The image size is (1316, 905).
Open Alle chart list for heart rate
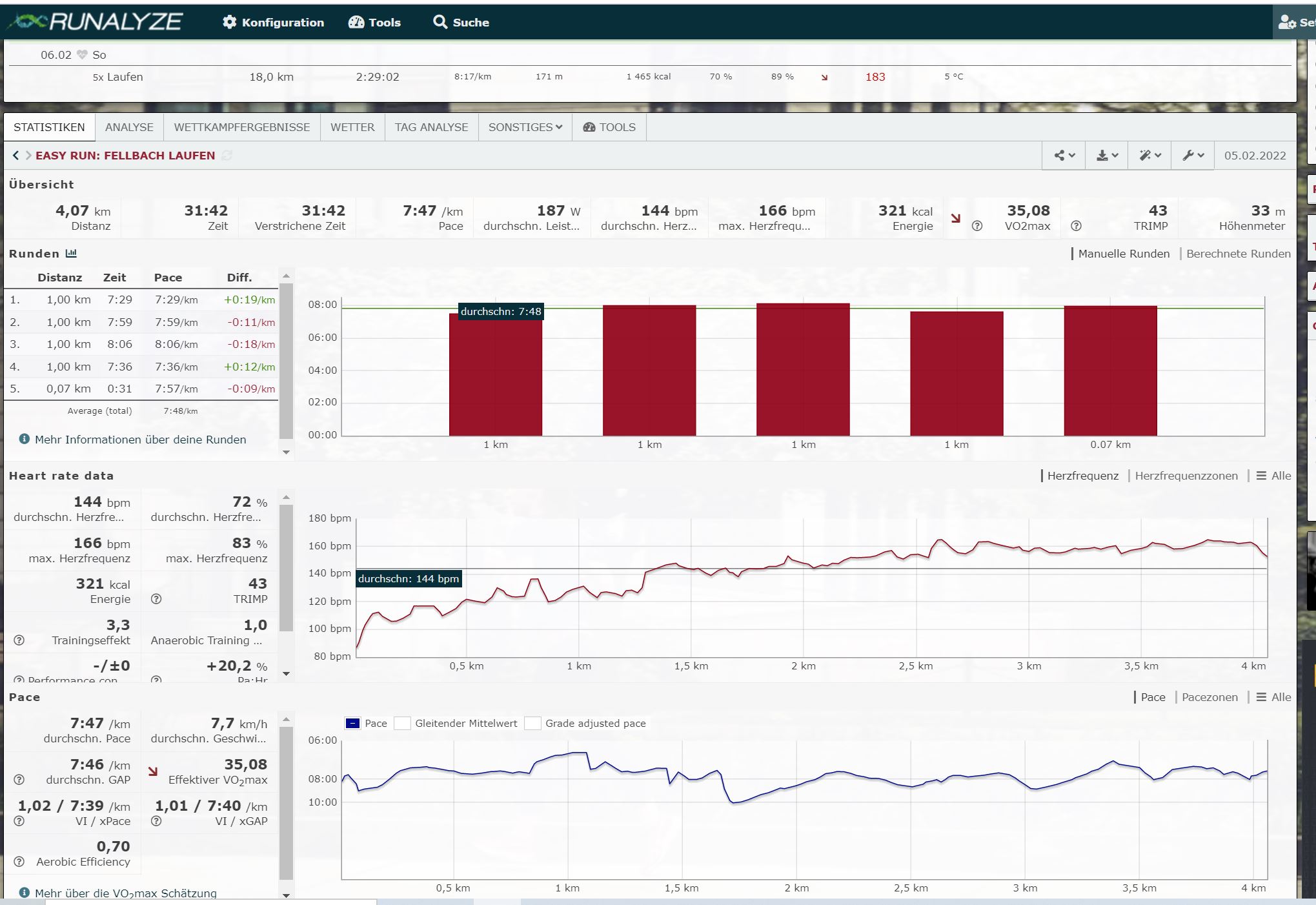(x=1273, y=476)
